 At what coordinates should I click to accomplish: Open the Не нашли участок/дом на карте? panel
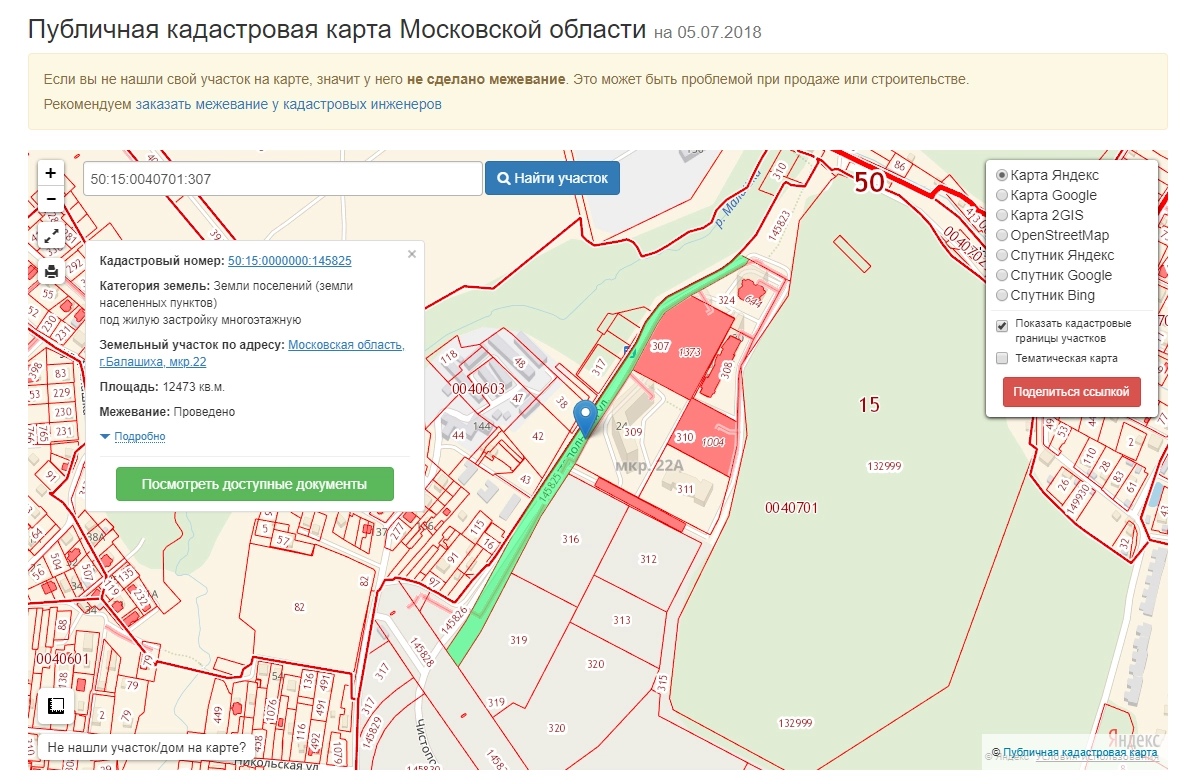(x=146, y=747)
